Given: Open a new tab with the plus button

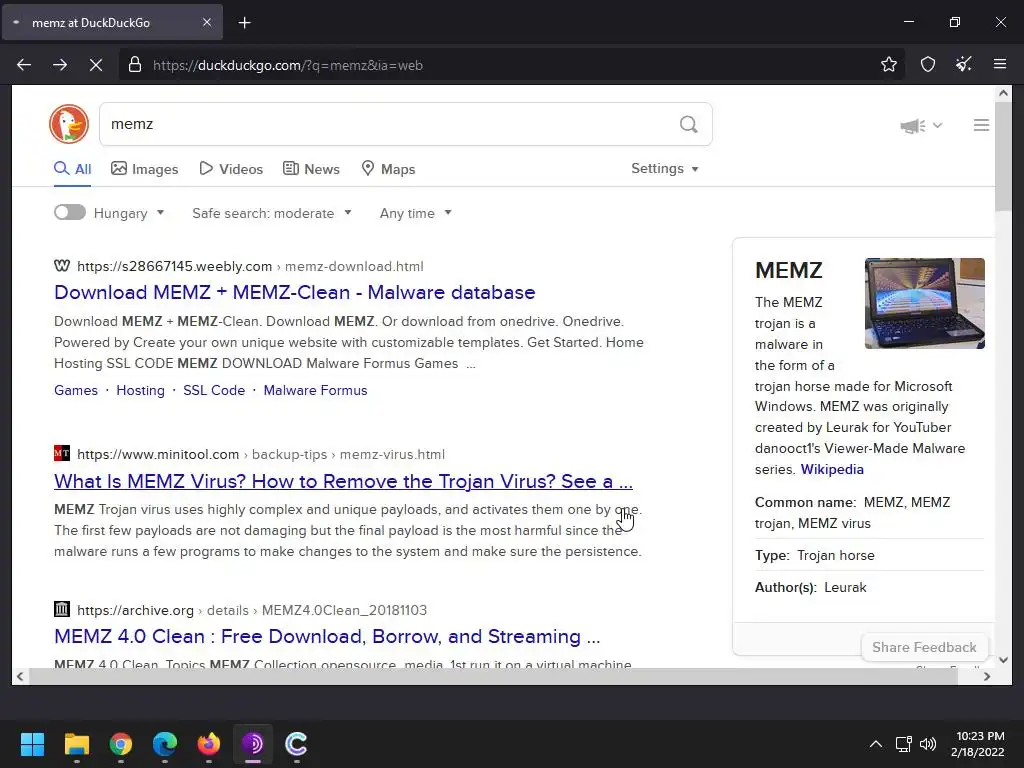Looking at the screenshot, I should click(244, 23).
